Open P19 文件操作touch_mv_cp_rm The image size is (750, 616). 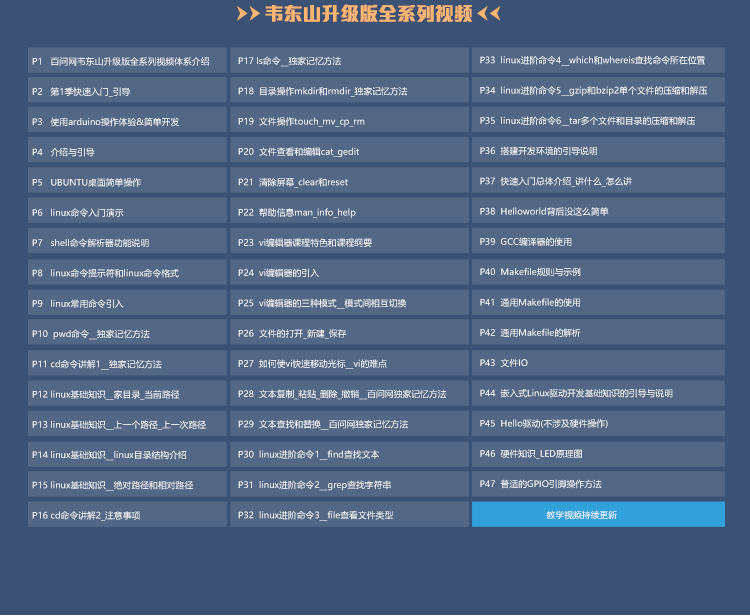[x=350, y=121]
